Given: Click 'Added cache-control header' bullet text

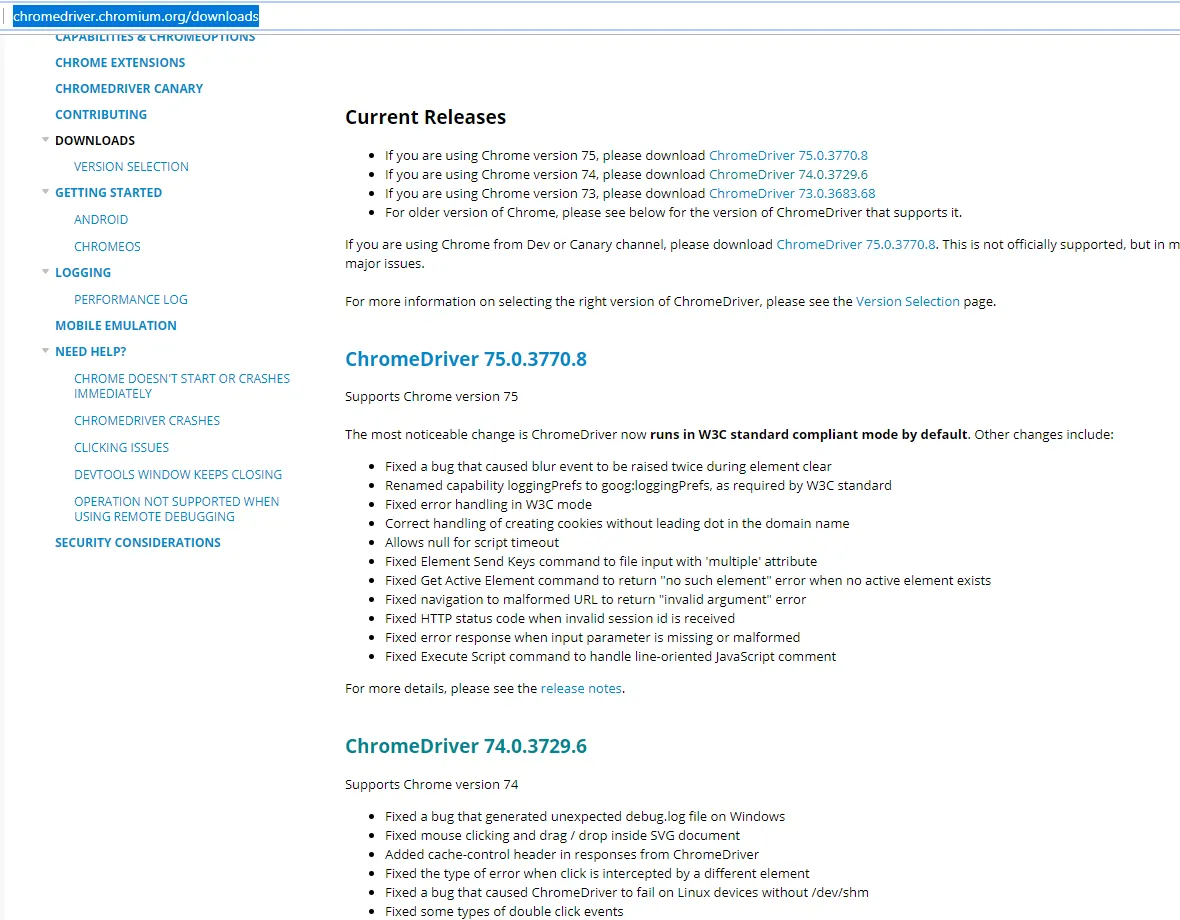Looking at the screenshot, I should point(572,855).
